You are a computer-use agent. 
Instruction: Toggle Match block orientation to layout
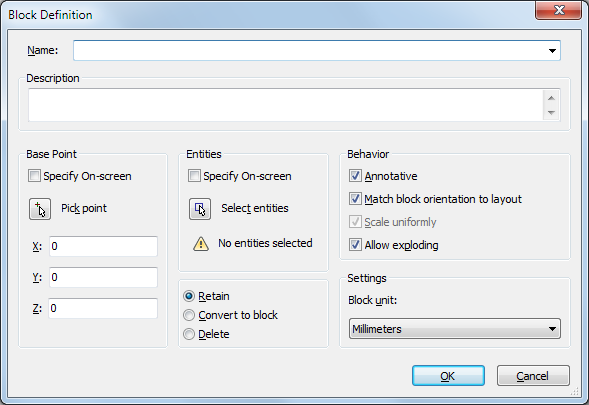point(355,199)
